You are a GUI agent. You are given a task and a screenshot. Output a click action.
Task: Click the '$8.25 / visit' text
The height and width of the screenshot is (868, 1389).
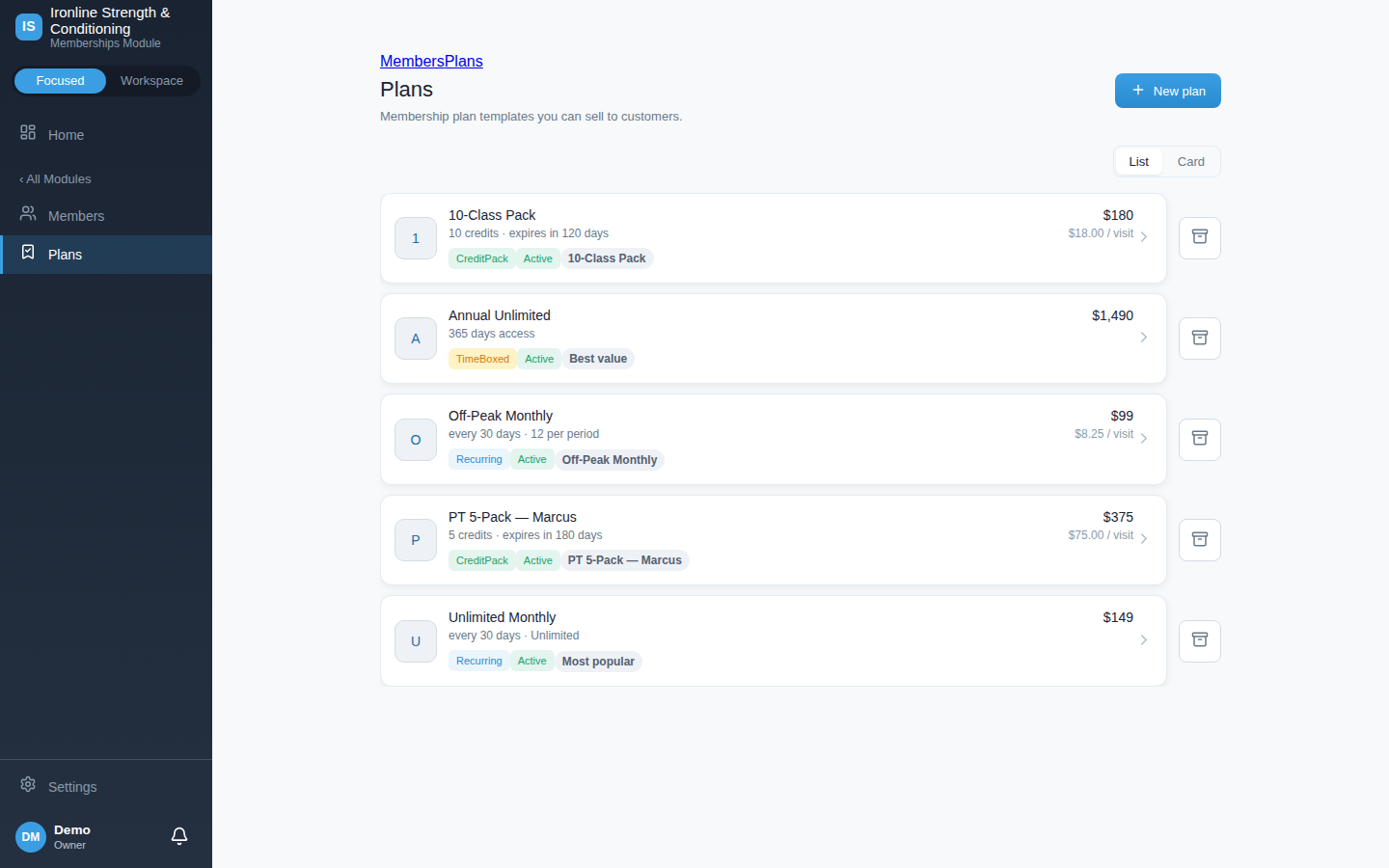click(x=1103, y=434)
